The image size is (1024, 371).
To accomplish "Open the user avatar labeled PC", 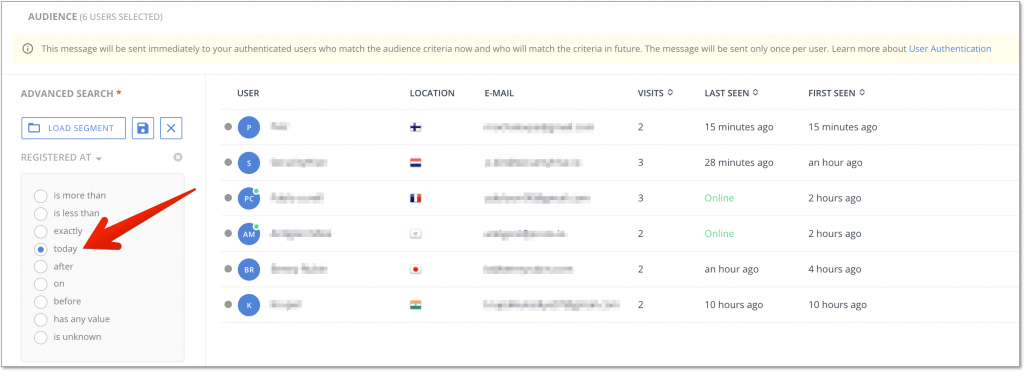I will (x=249, y=198).
